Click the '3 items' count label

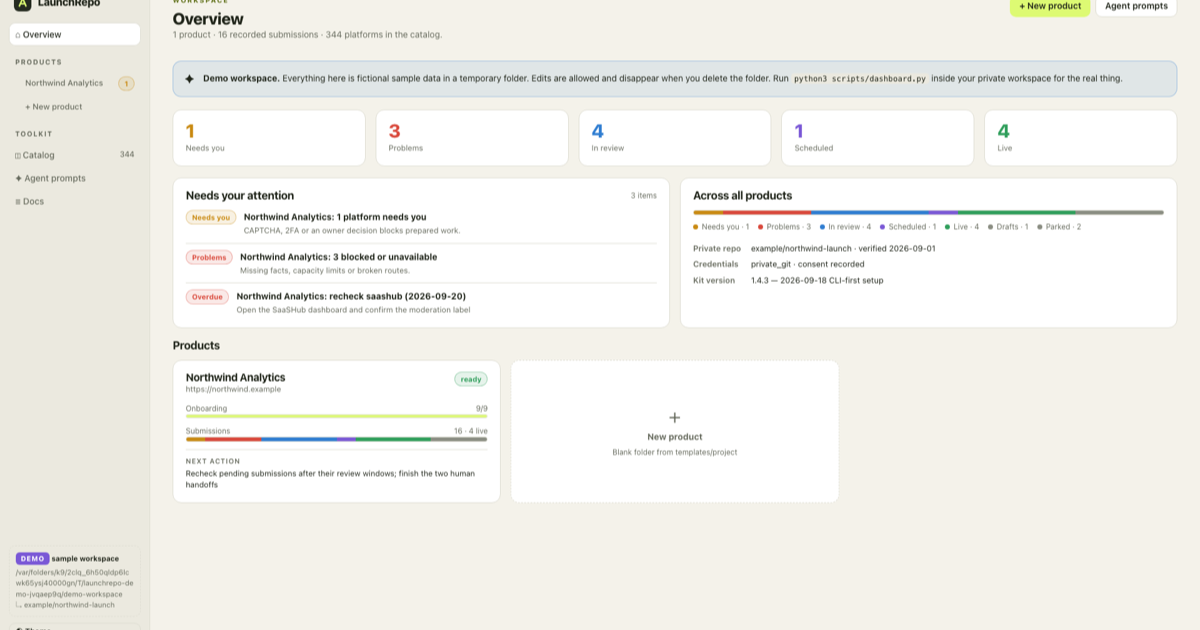(x=643, y=195)
